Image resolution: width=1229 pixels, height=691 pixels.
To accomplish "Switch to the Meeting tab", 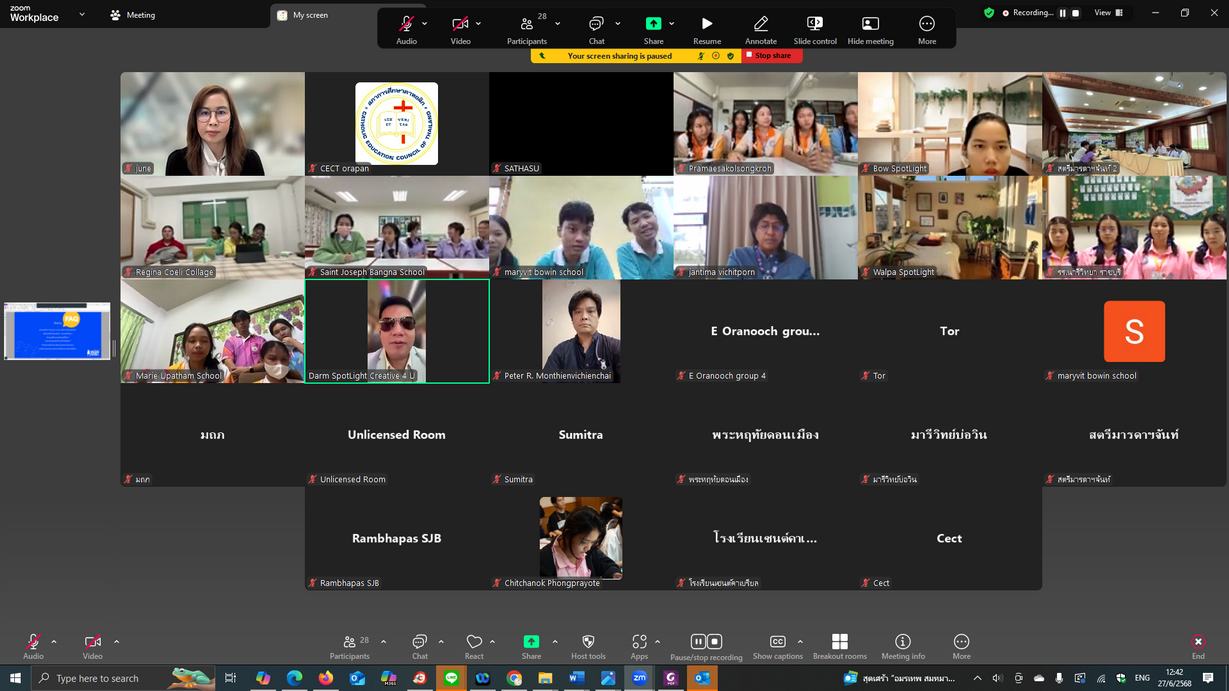I will pos(133,15).
